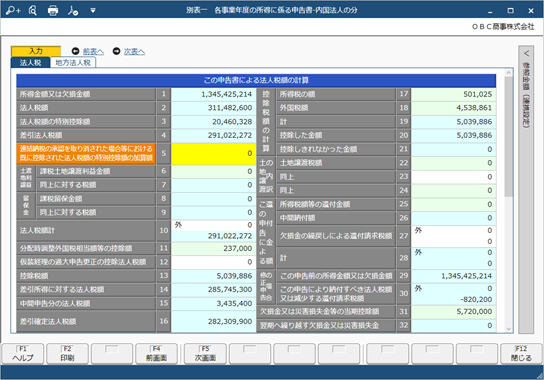Click the yellow input field in row 5

point(213,153)
